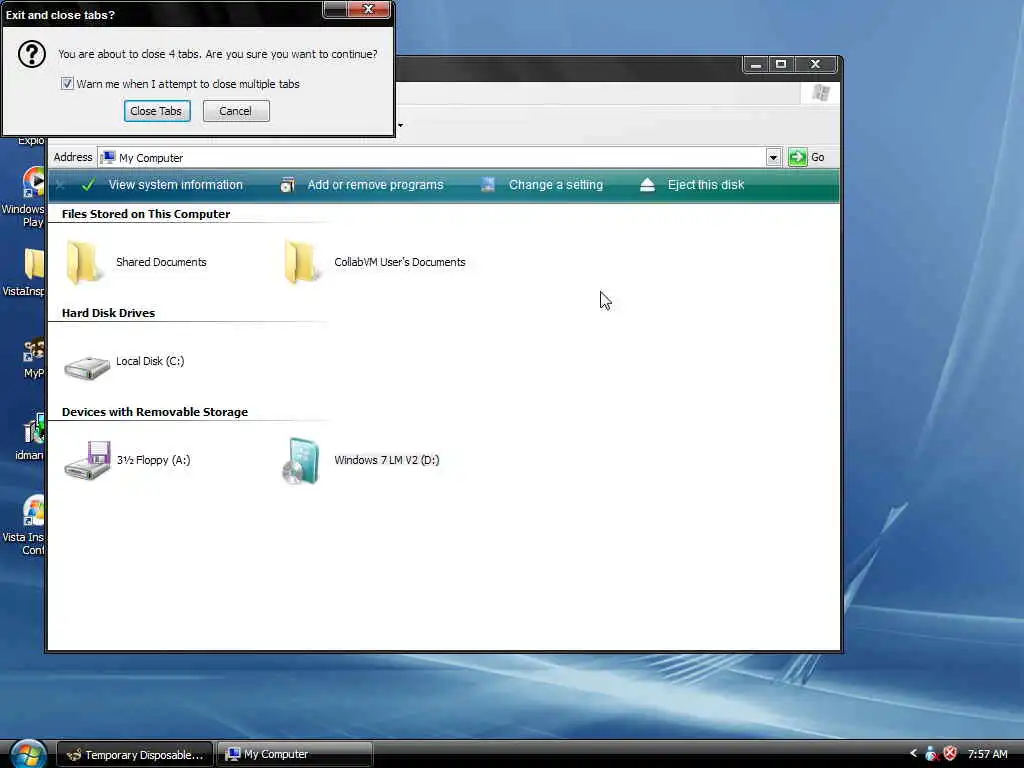
Task: Select CollabVM User's Documents folder icon
Action: pyautogui.click(x=302, y=263)
